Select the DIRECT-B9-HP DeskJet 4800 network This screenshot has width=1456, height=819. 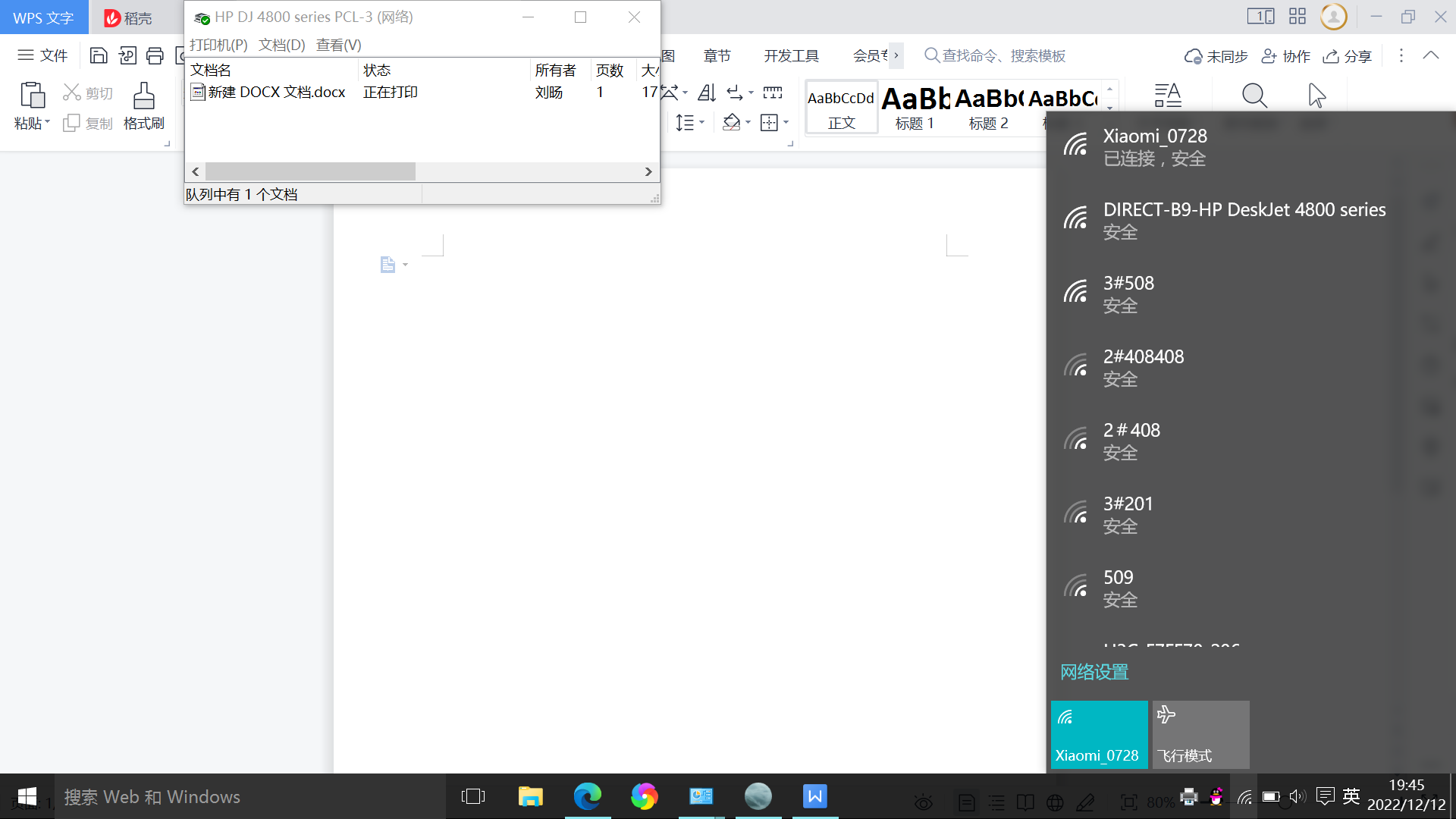click(x=1244, y=220)
